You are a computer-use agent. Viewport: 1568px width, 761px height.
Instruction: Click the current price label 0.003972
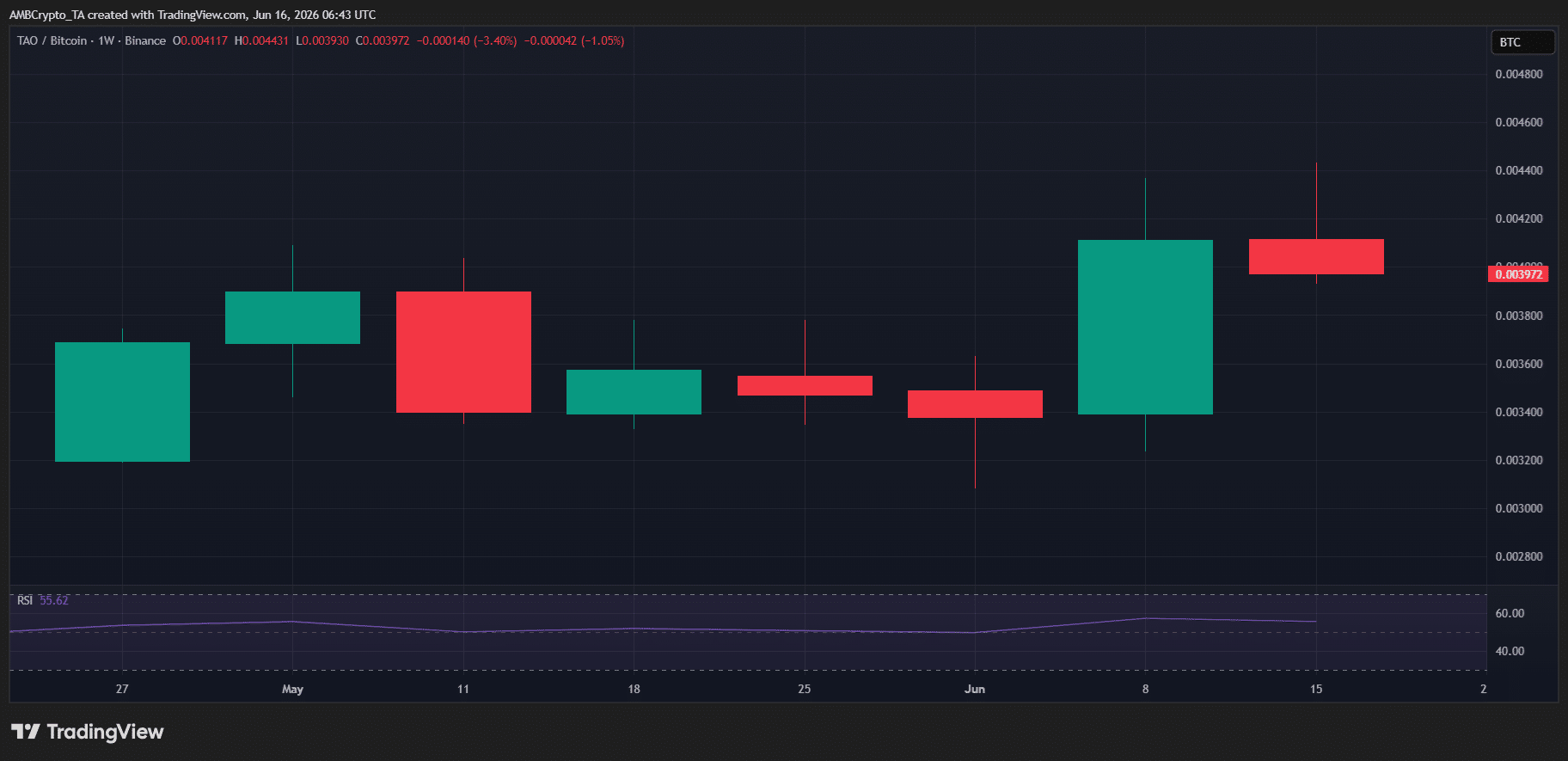[x=1518, y=274]
